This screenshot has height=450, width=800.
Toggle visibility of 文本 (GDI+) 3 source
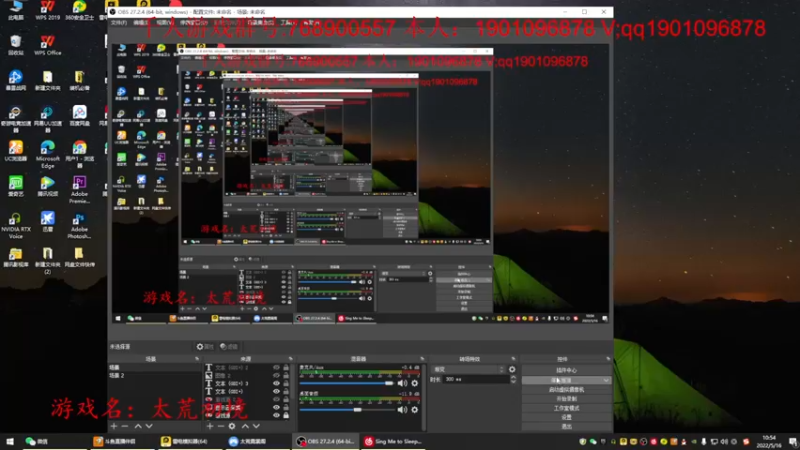coord(277,384)
